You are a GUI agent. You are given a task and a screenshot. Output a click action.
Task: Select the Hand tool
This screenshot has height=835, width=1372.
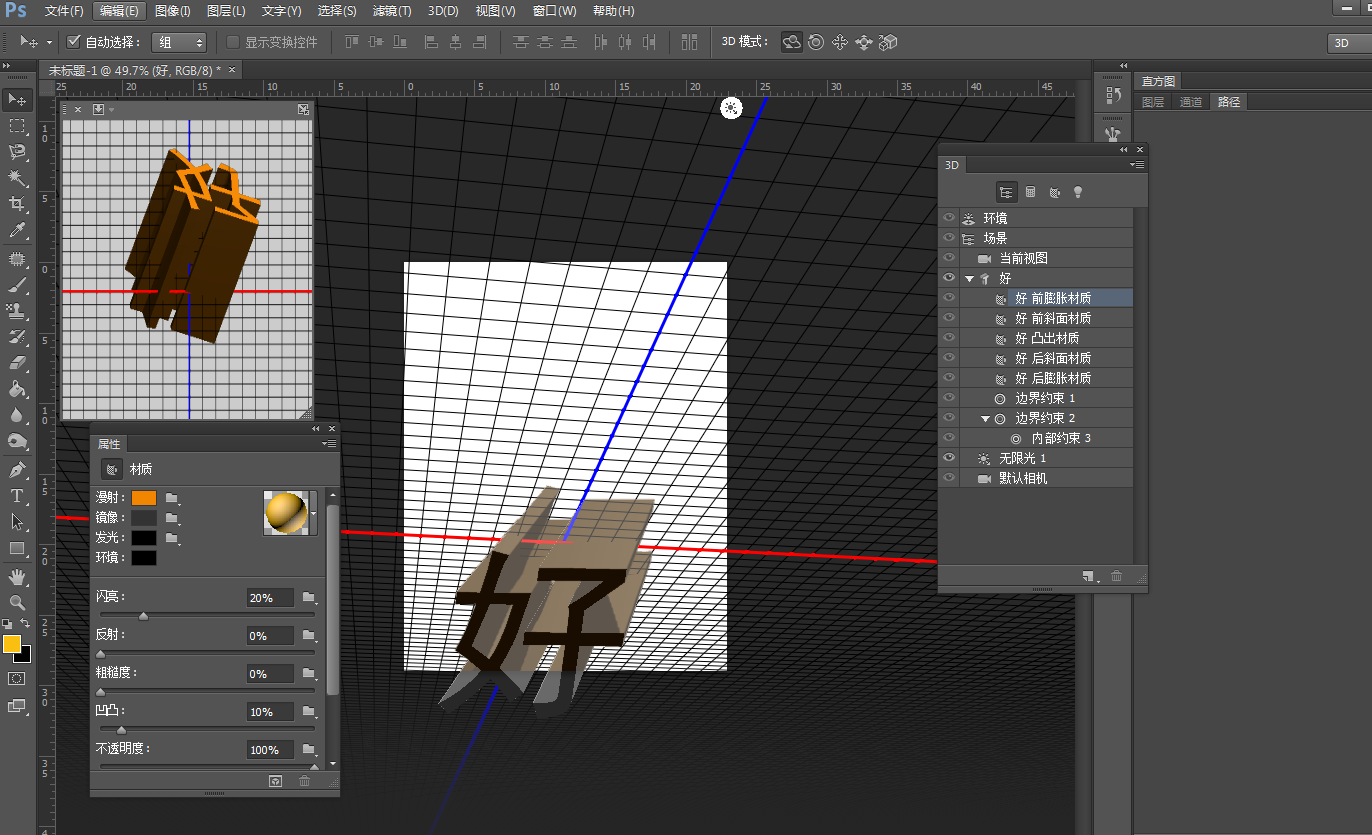17,576
